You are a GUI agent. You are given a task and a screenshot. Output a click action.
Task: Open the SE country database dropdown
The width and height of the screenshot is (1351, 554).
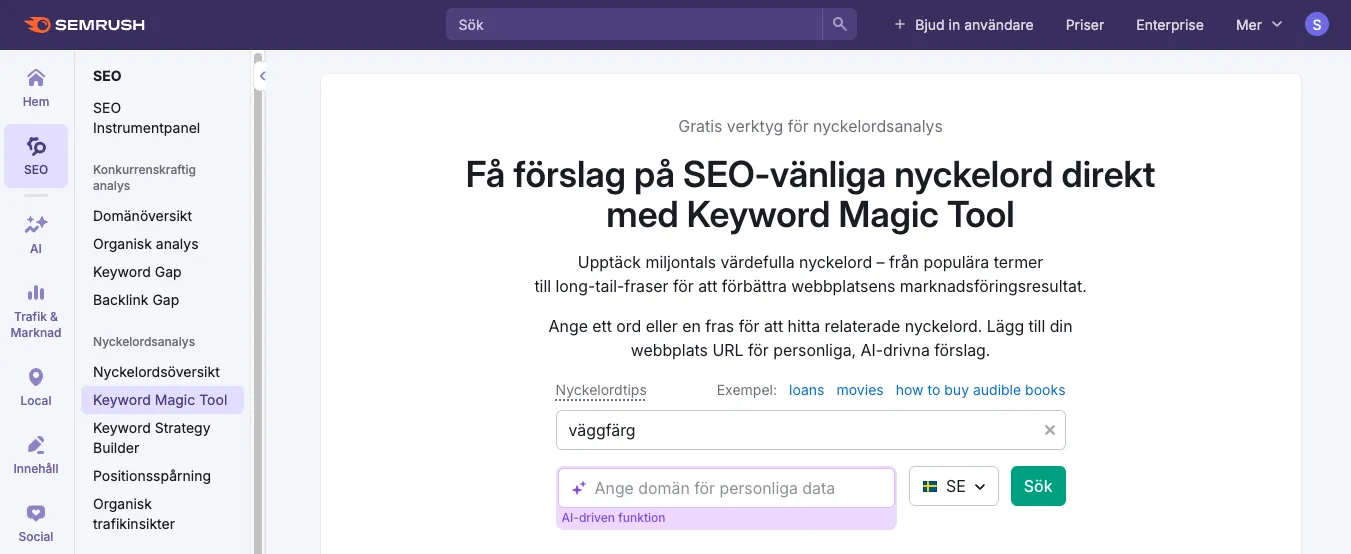[954, 486]
